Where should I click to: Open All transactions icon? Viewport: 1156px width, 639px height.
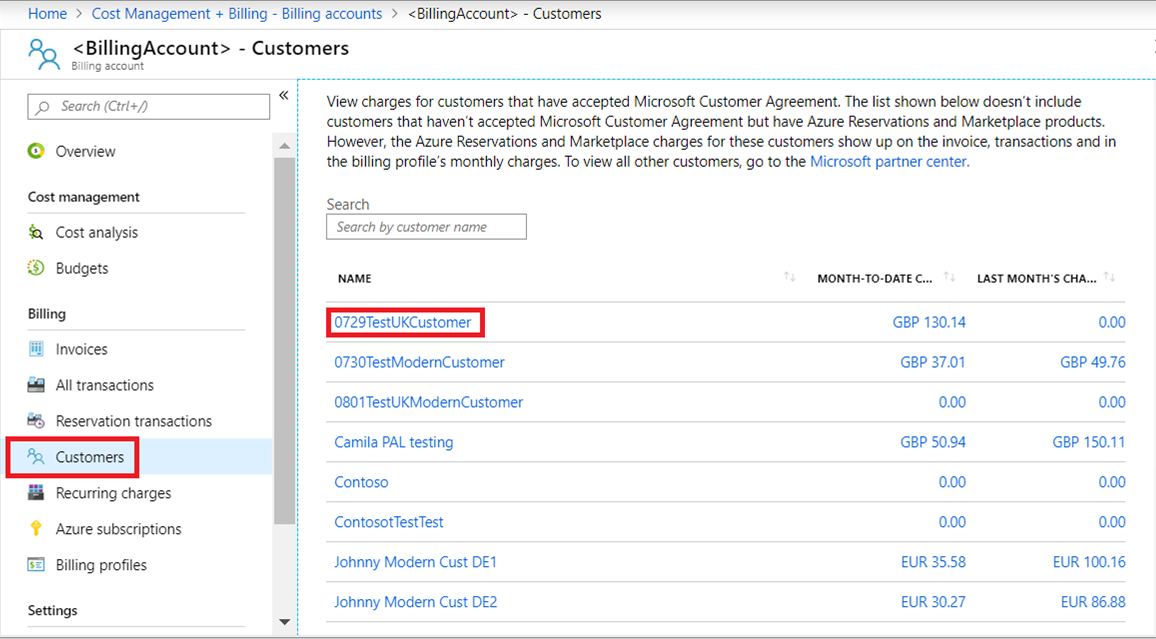tap(37, 385)
